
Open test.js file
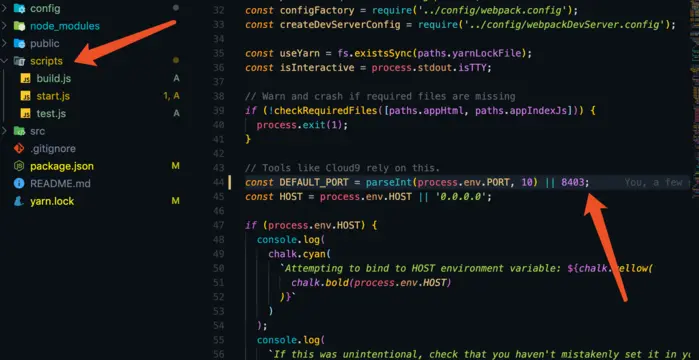[x=51, y=113]
